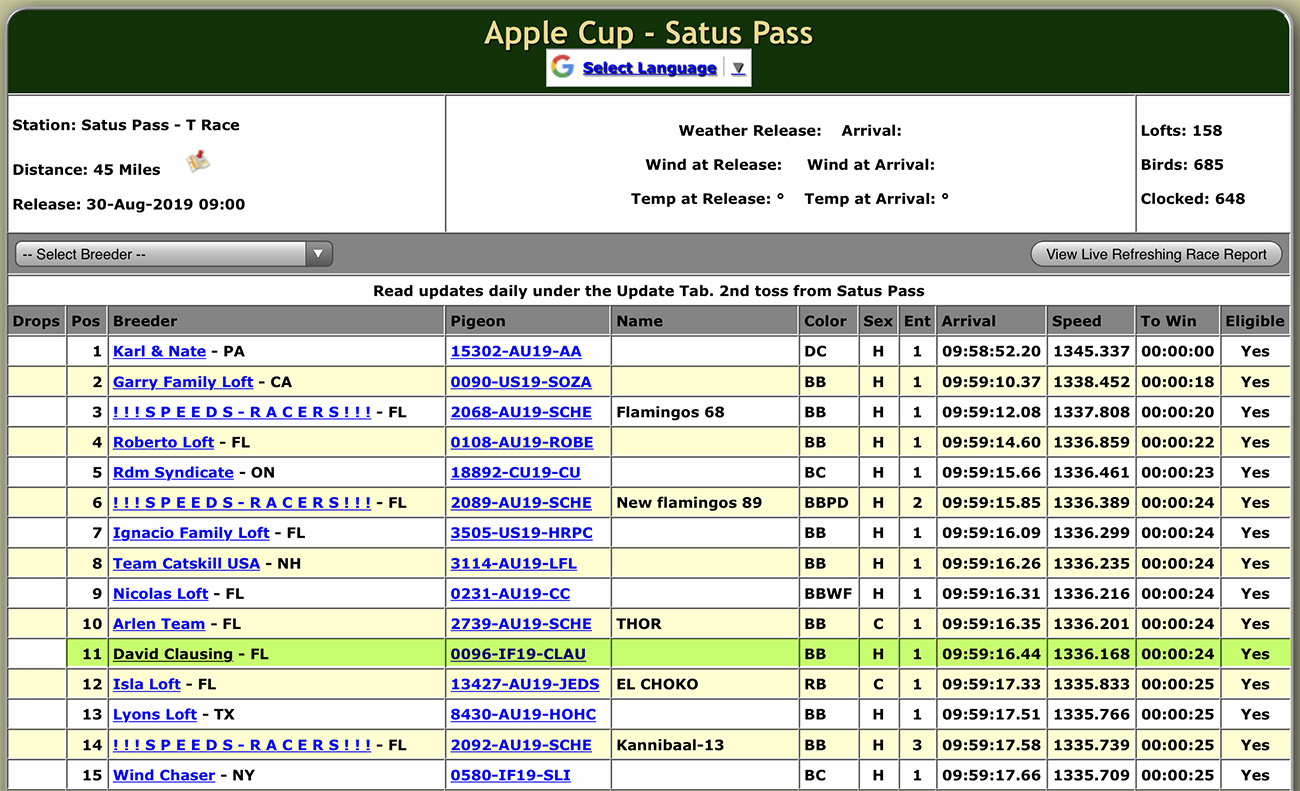Open Garry Family Loft breeder link
This screenshot has height=791, width=1300.
click(x=183, y=382)
